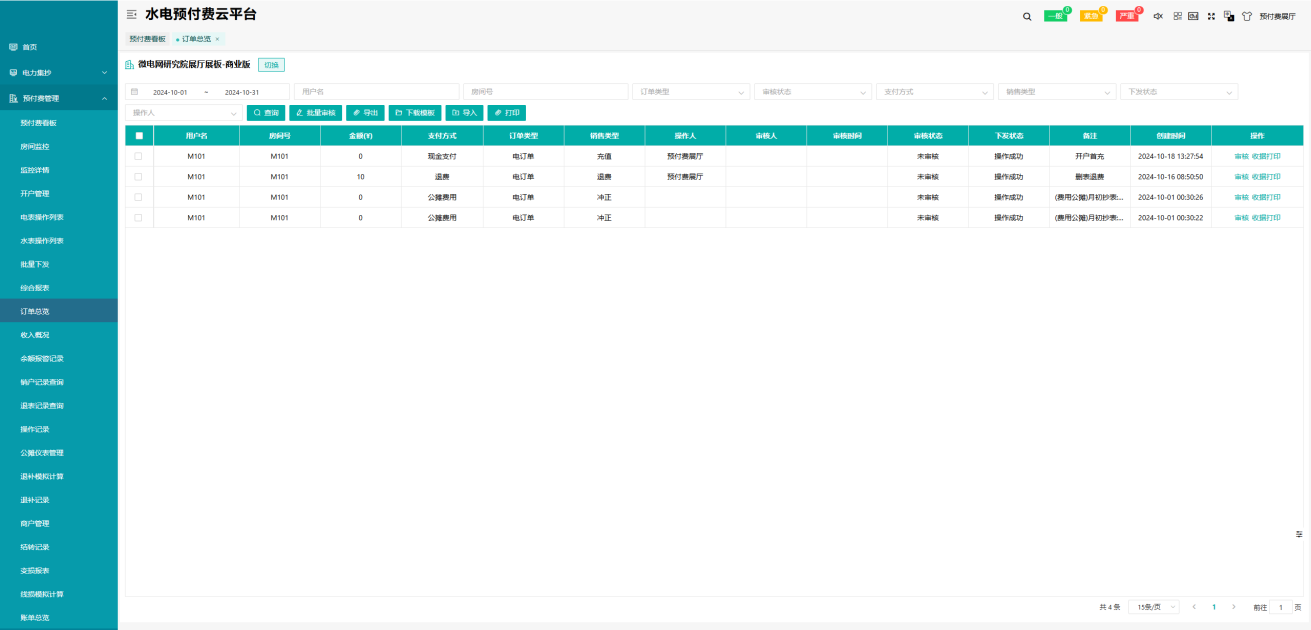1311x630 pixels.
Task: Click the 批量审核 button
Action: [x=315, y=113]
